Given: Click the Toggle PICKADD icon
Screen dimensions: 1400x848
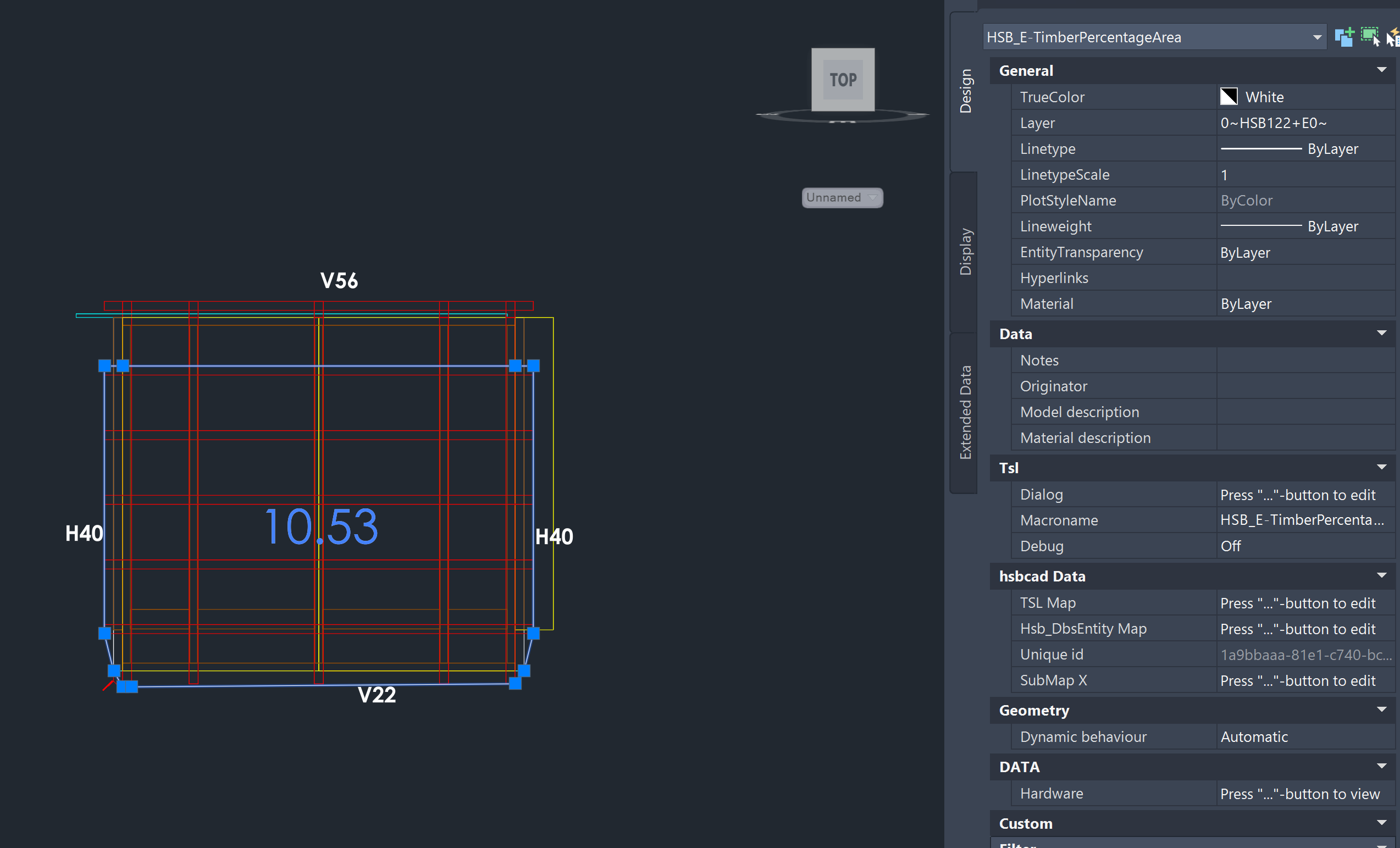Looking at the screenshot, I should 1344,37.
